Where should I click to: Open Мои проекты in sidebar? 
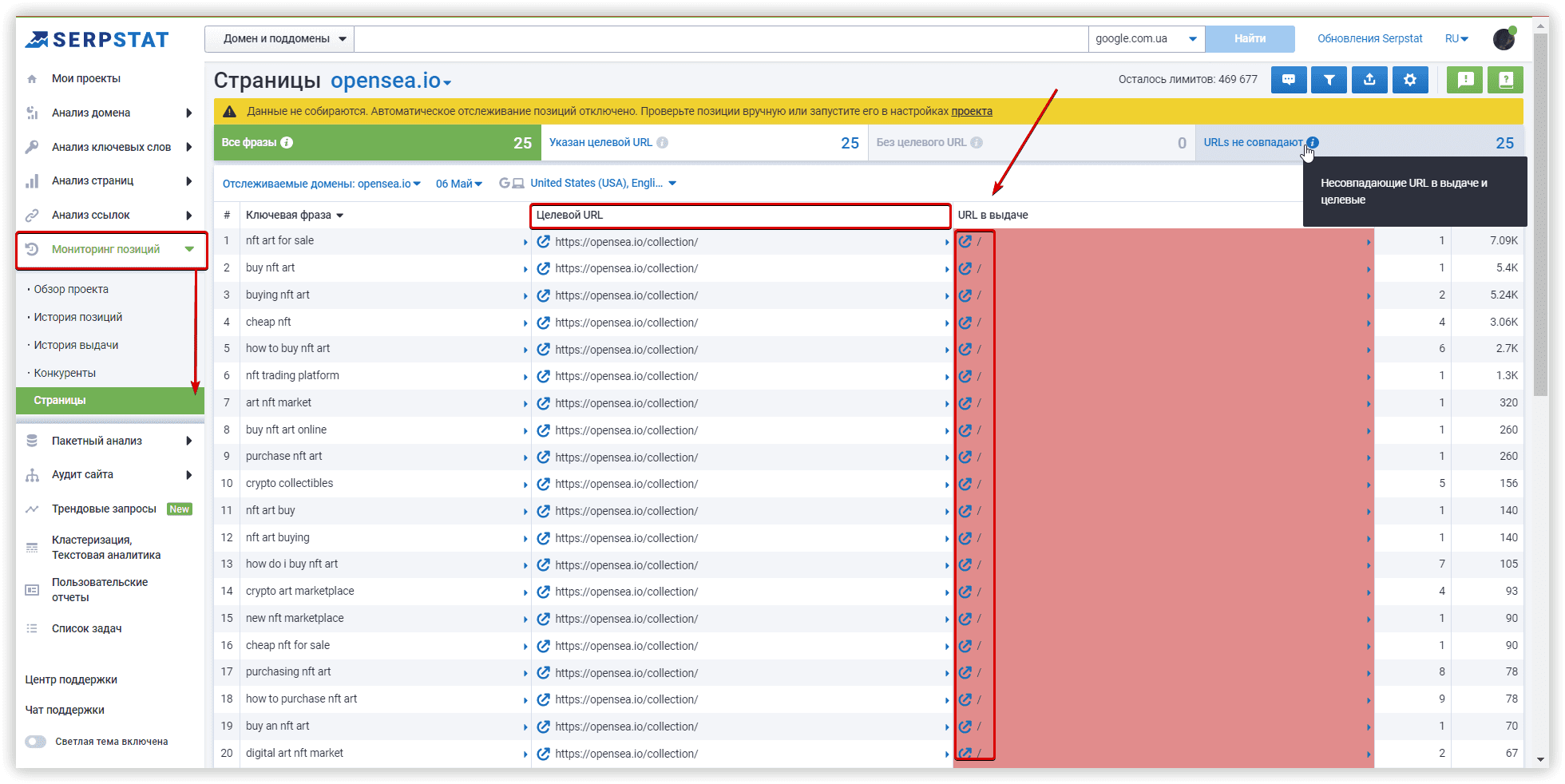tap(86, 78)
